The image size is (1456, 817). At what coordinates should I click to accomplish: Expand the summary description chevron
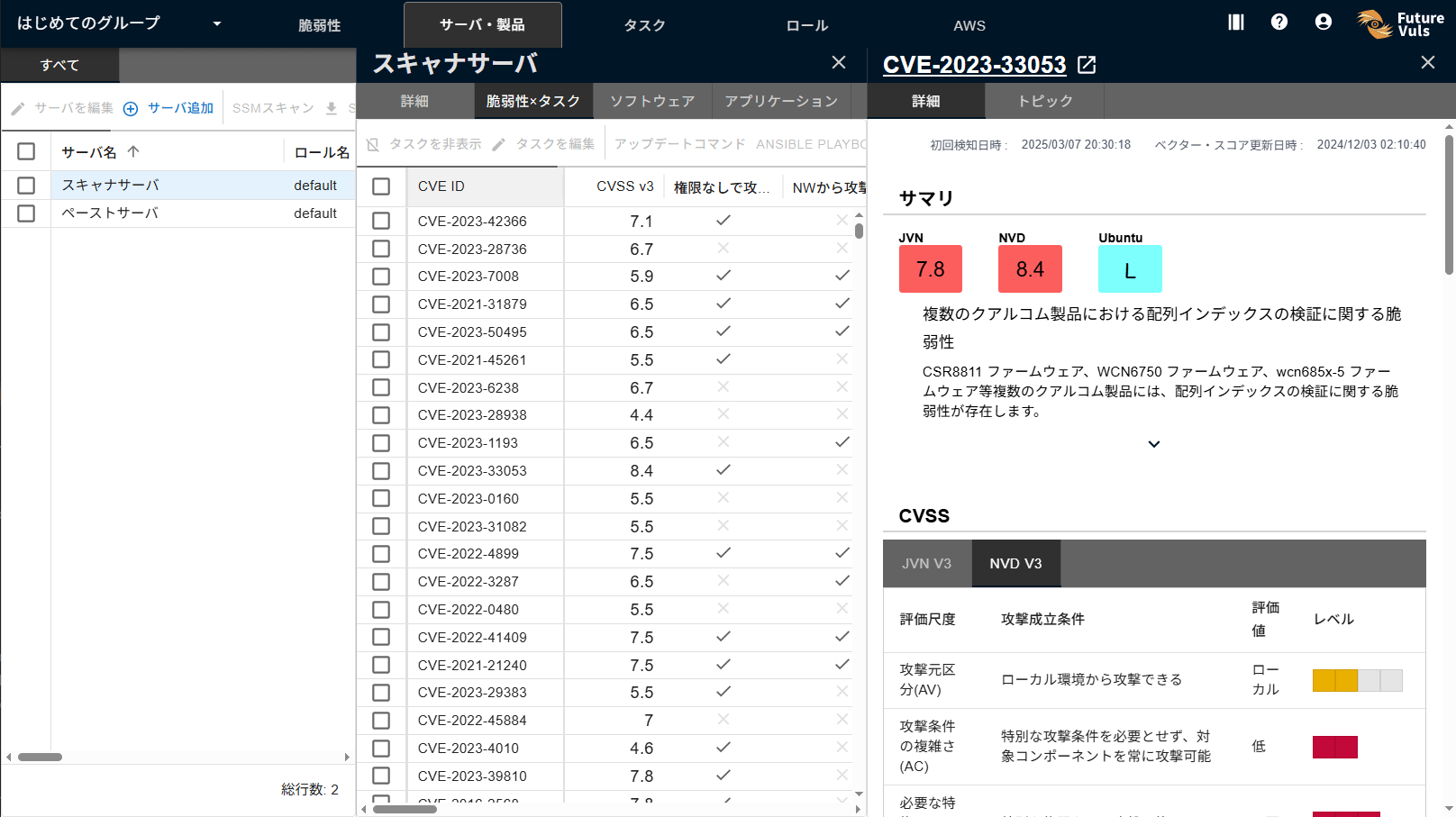pos(1154,444)
